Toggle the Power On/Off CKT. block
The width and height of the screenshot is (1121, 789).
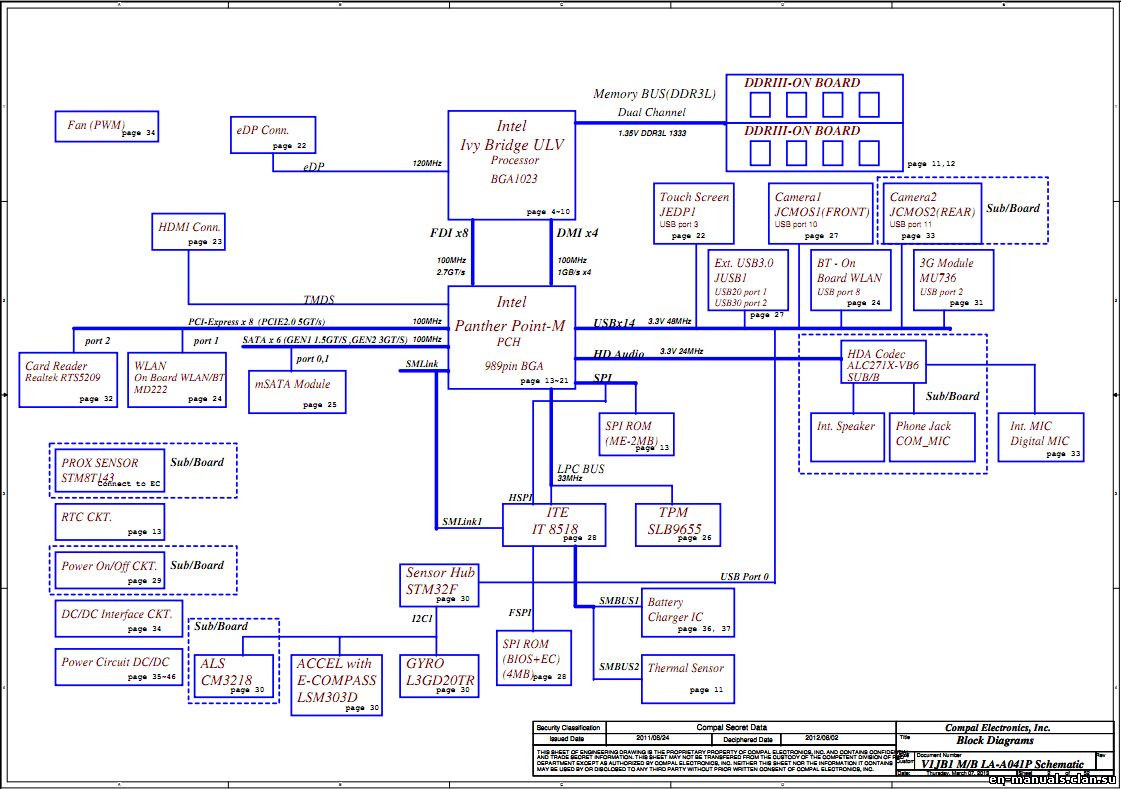coord(110,570)
